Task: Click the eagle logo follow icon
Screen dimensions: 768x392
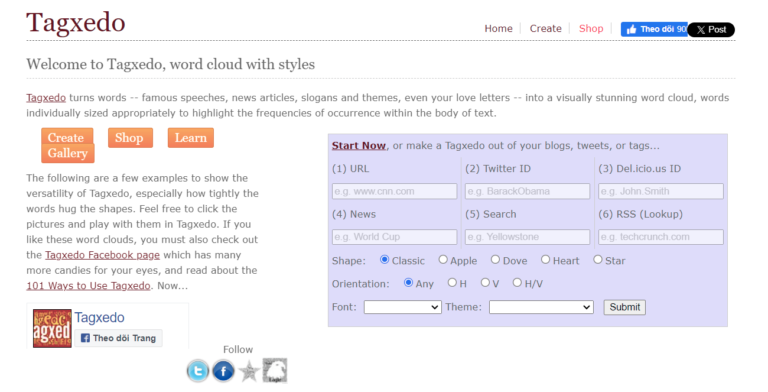Action: click(275, 370)
